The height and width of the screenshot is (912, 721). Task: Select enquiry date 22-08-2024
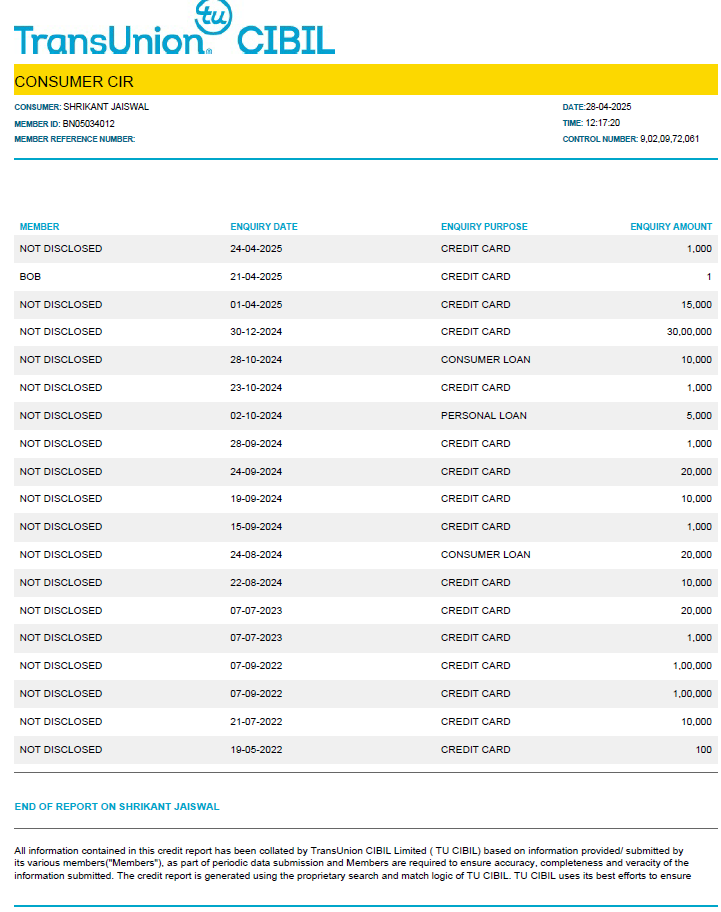(x=256, y=582)
